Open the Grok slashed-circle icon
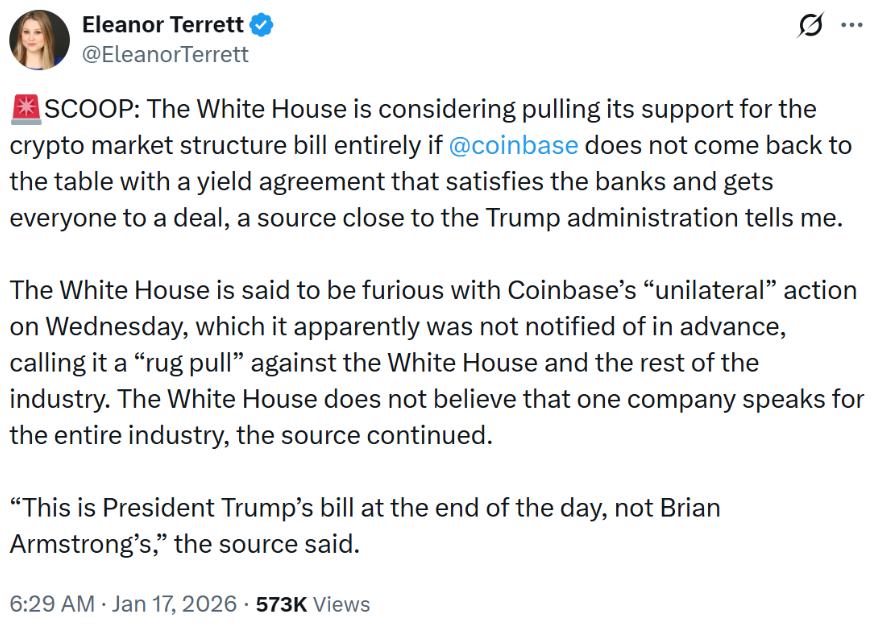 (811, 27)
